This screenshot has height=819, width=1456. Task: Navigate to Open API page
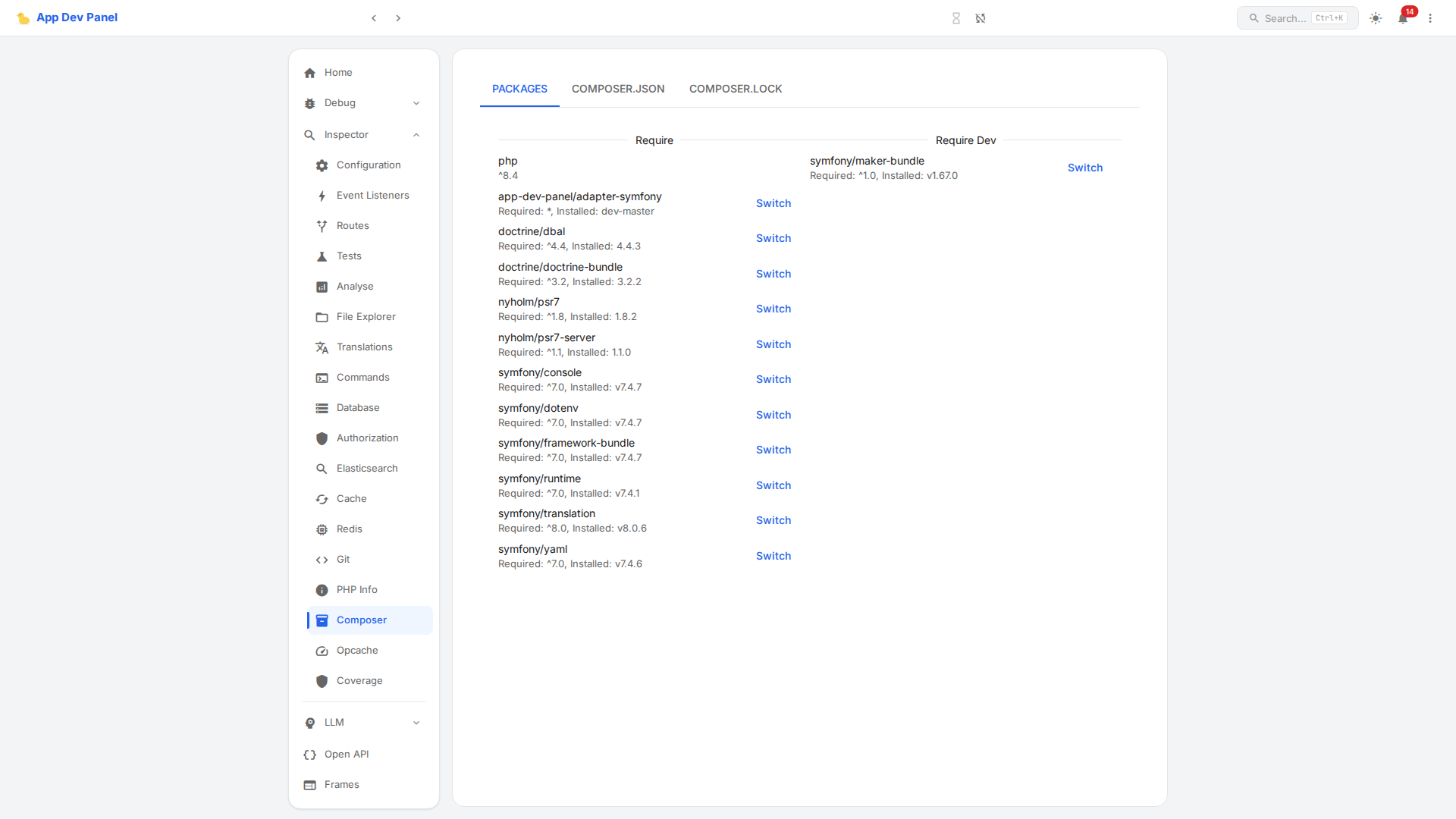[x=346, y=754]
